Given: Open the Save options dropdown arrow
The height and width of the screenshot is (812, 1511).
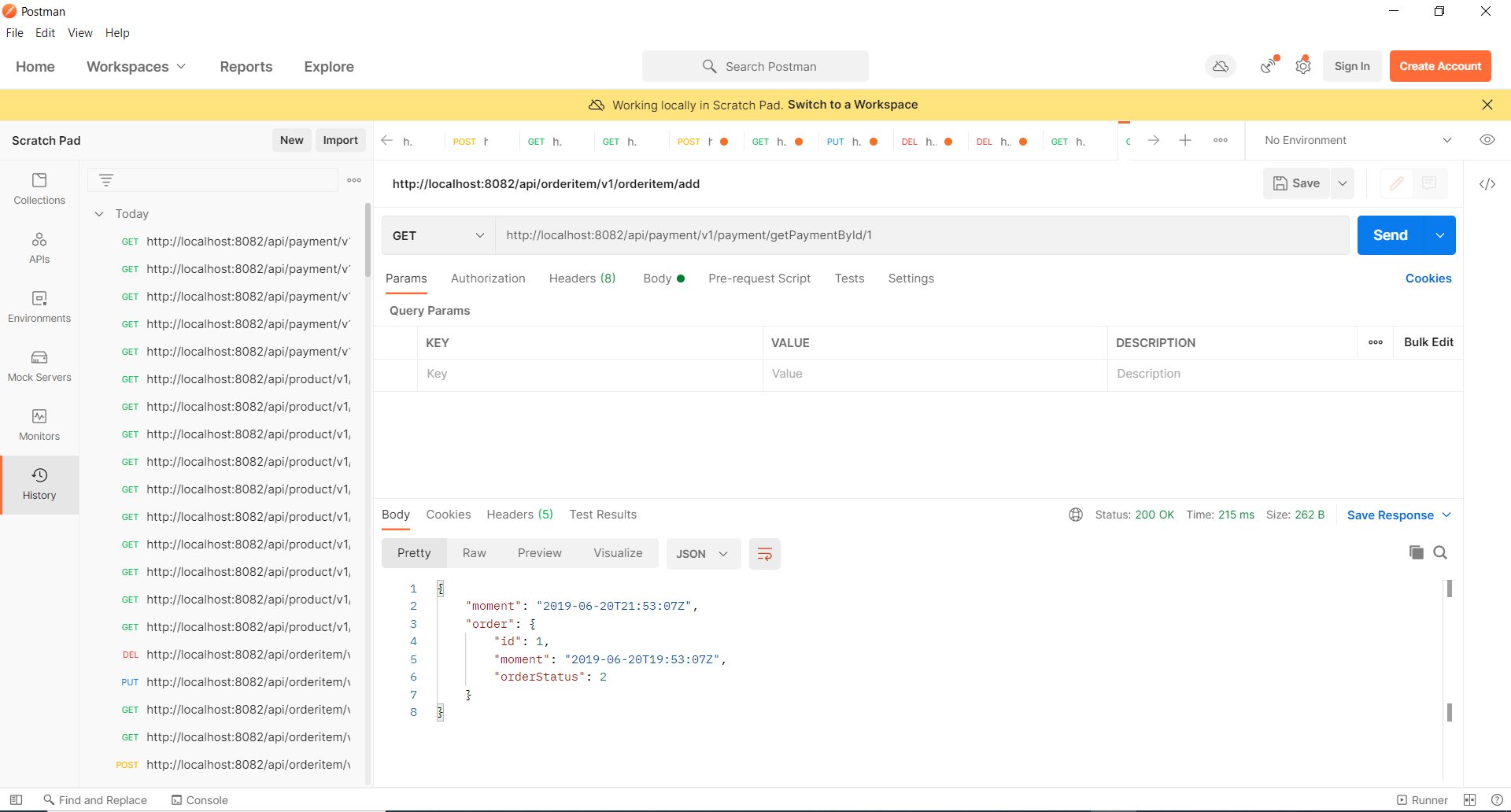Looking at the screenshot, I should pos(1343,183).
